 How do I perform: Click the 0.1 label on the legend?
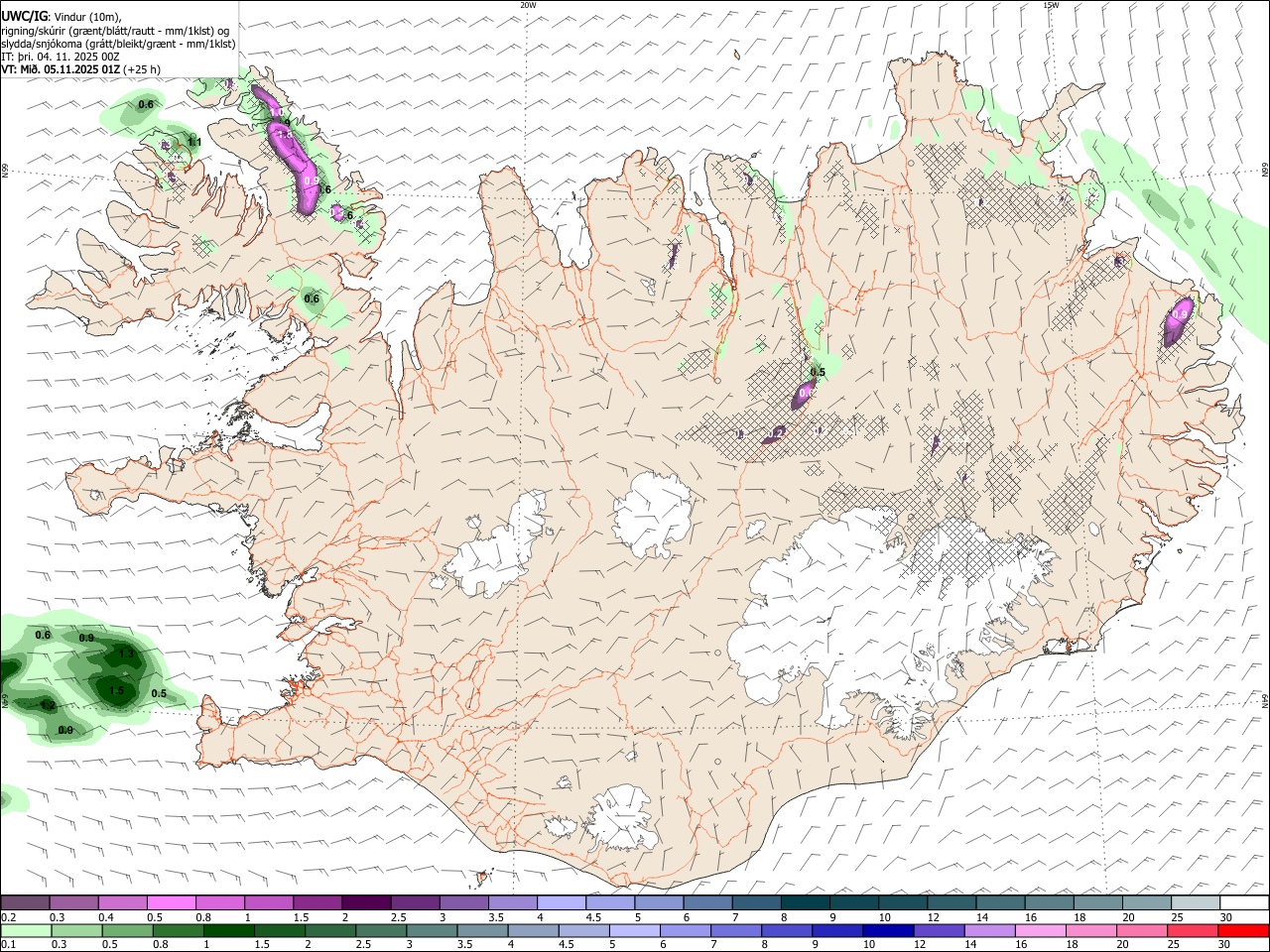(9, 945)
